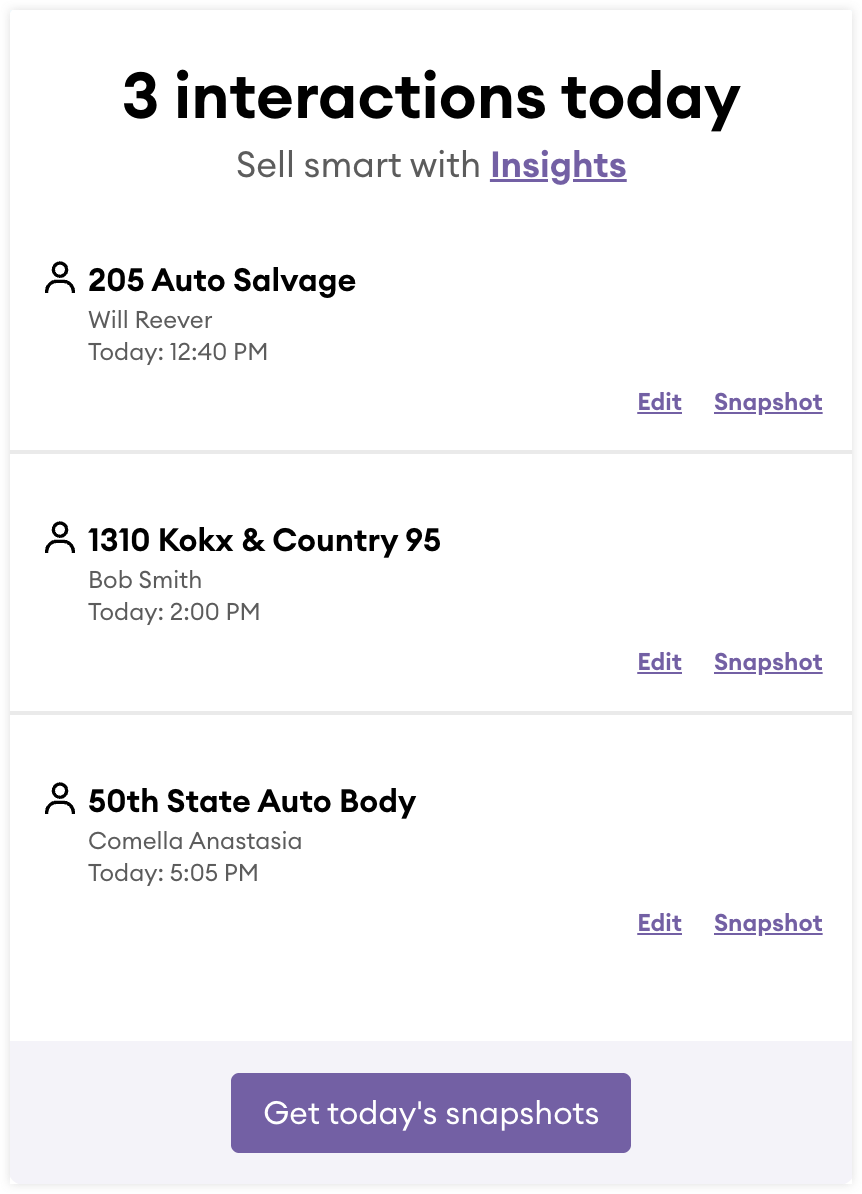Image resolution: width=862 pixels, height=1194 pixels.
Task: Click person icon beside 50th State Auto Body
Action: pyautogui.click(x=60, y=799)
